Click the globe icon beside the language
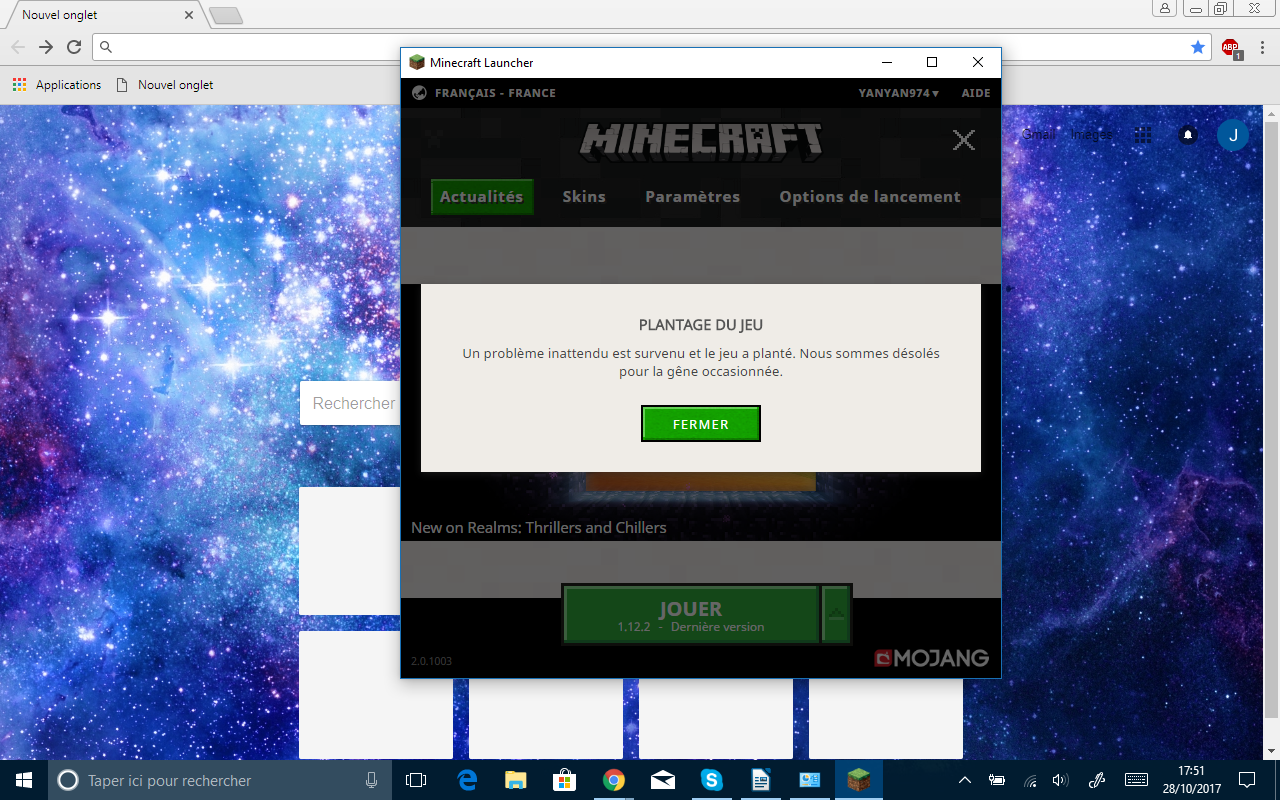Screen dimensions: 1280x800 419,93
